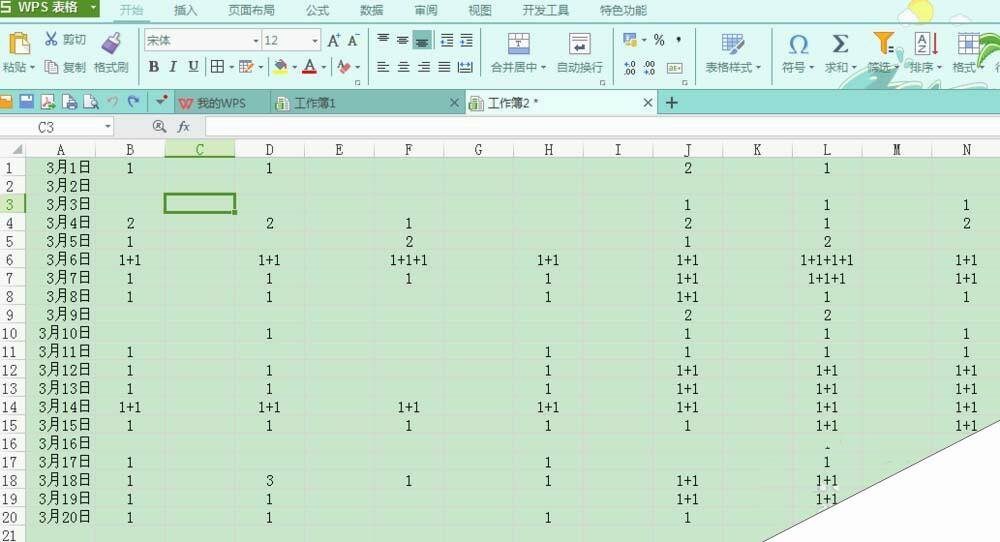This screenshot has width=1000, height=542.
Task: Click the Merge and Center (合并居中) icon
Action: tap(518, 43)
